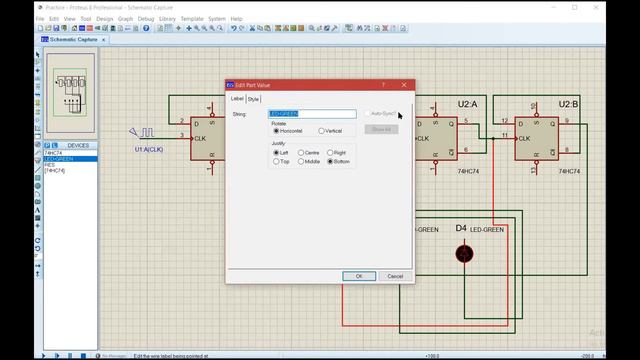
Task: Choose Bottom justify radio button
Action: click(330, 162)
